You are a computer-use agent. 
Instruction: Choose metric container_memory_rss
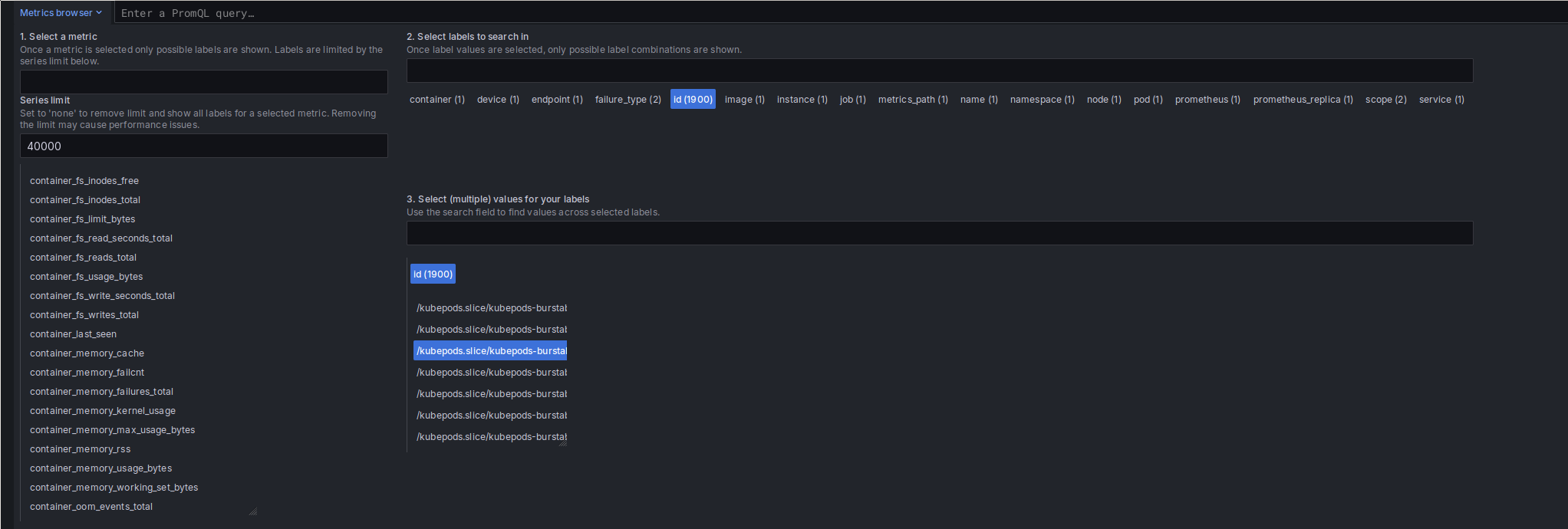[80, 449]
